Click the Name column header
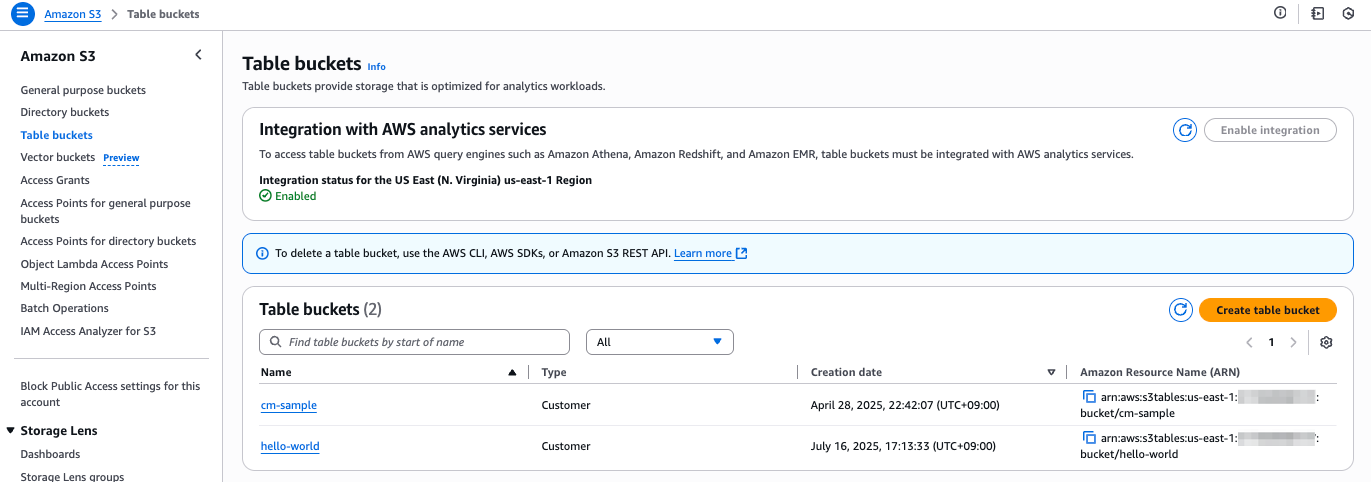The image size is (1371, 482). coord(276,372)
